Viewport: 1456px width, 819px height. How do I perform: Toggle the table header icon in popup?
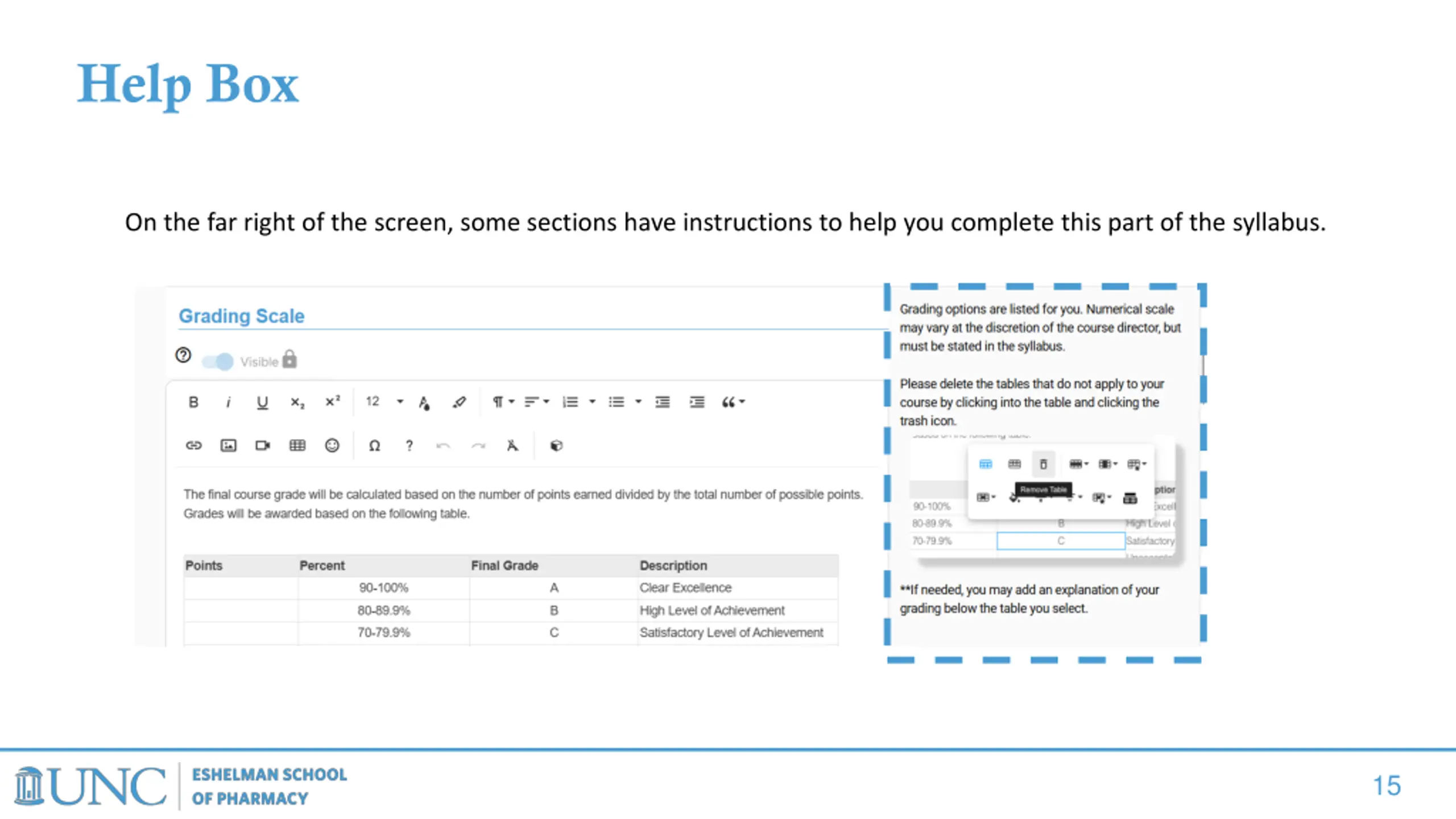click(986, 464)
